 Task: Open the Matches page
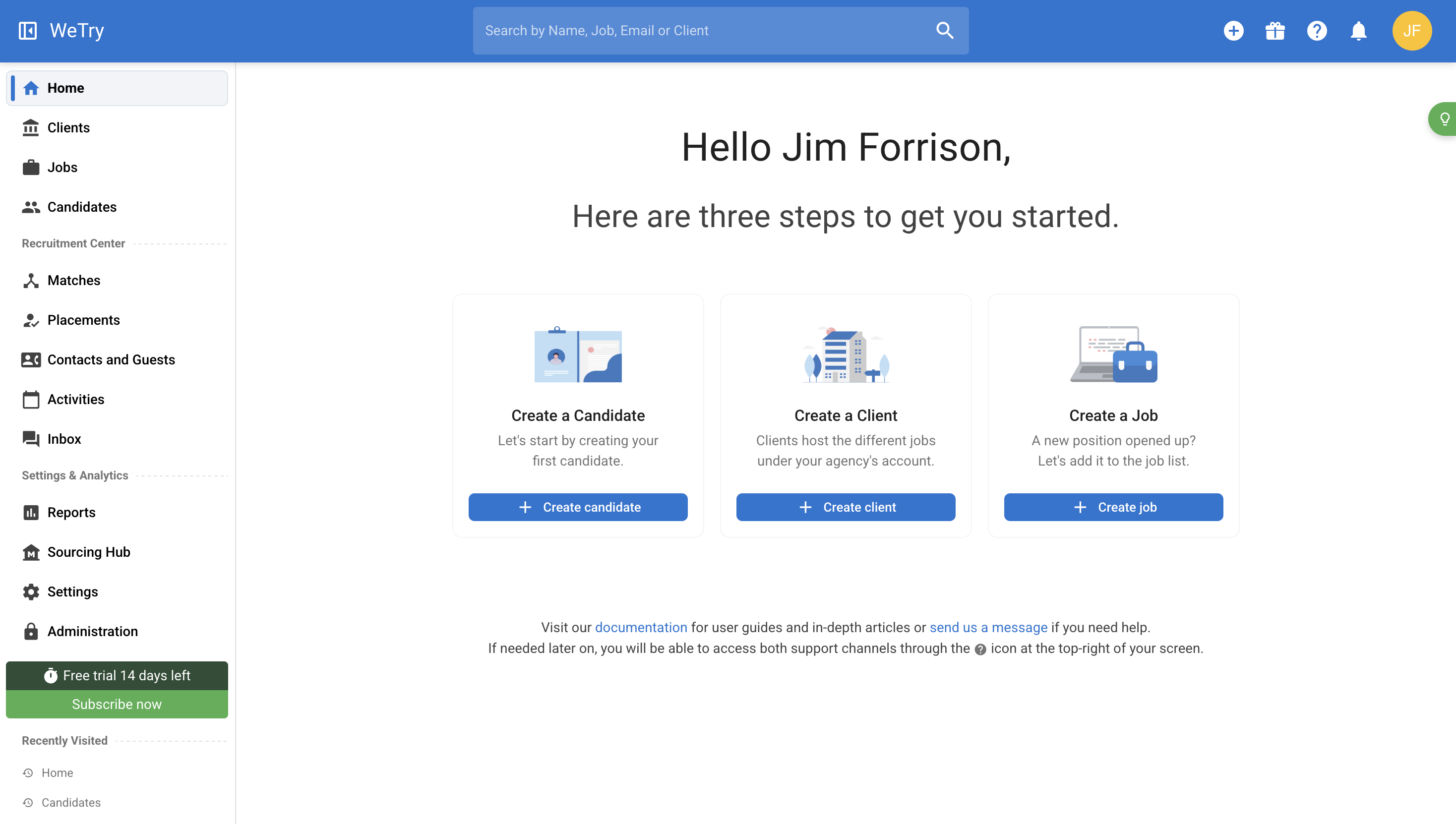[x=73, y=281]
